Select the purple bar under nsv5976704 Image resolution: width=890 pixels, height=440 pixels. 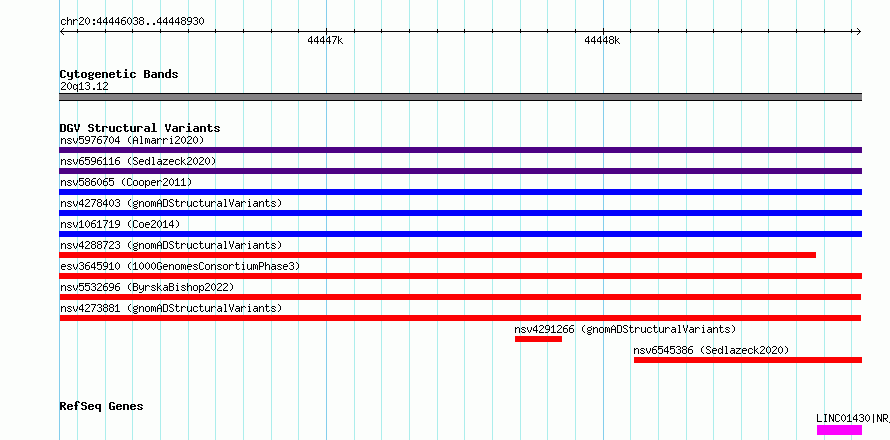click(x=460, y=150)
